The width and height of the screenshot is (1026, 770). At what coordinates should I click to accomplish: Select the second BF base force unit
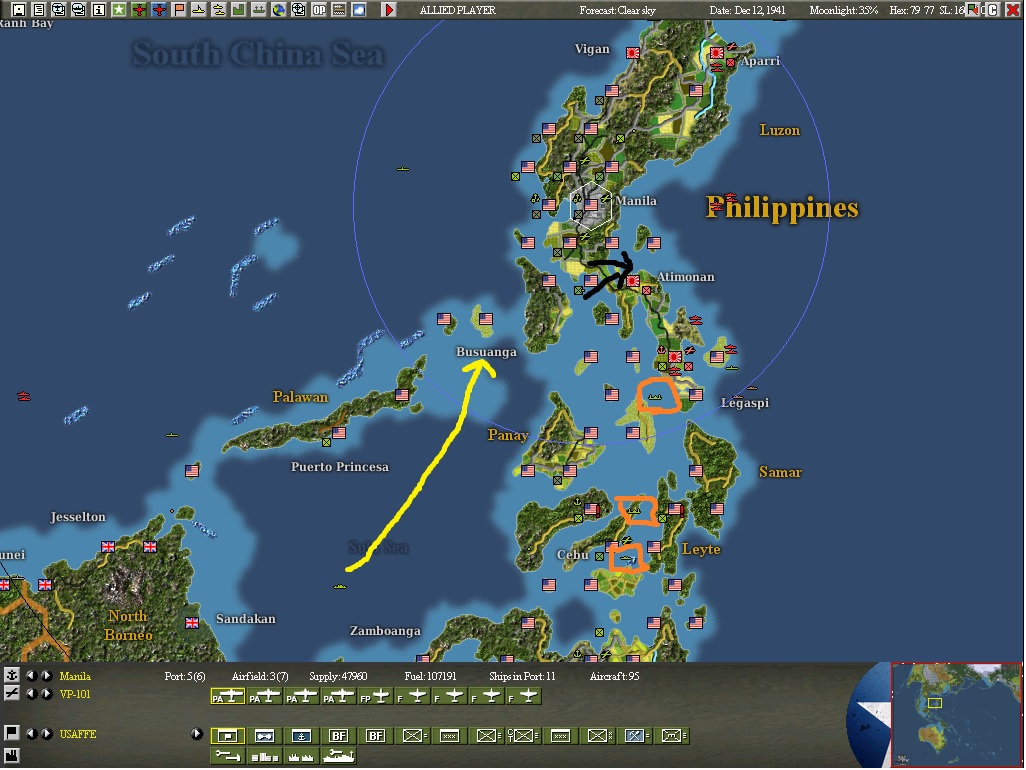[376, 736]
